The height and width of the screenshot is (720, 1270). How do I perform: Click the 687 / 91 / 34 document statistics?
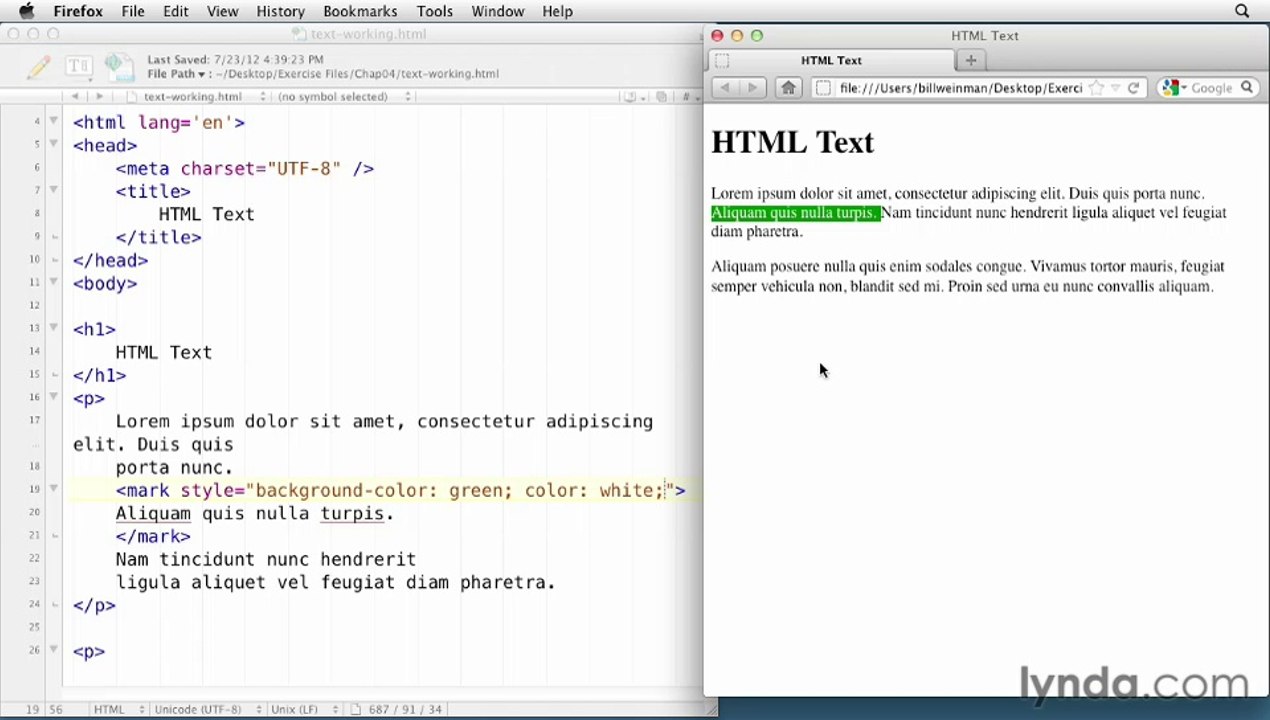pos(405,709)
